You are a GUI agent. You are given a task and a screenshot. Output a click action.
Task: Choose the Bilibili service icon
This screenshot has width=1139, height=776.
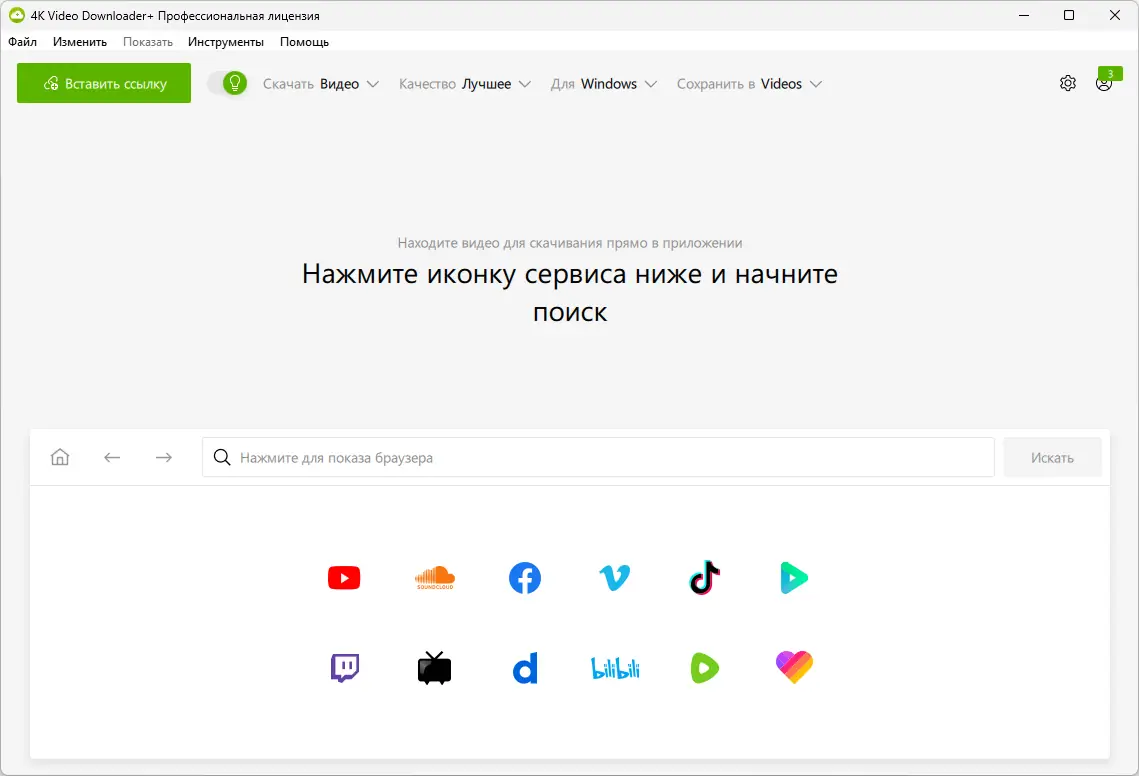tap(614, 668)
